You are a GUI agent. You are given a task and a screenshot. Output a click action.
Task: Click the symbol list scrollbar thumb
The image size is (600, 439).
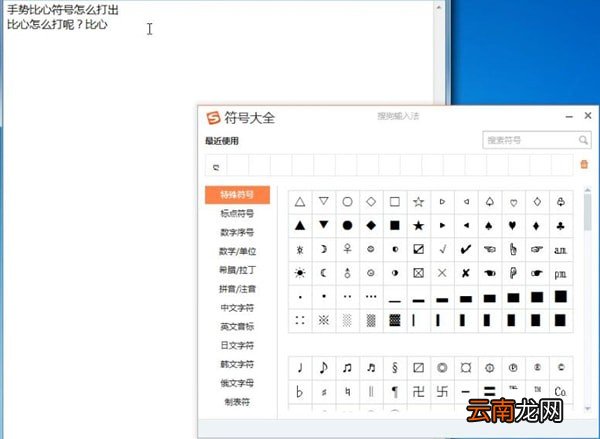click(587, 212)
